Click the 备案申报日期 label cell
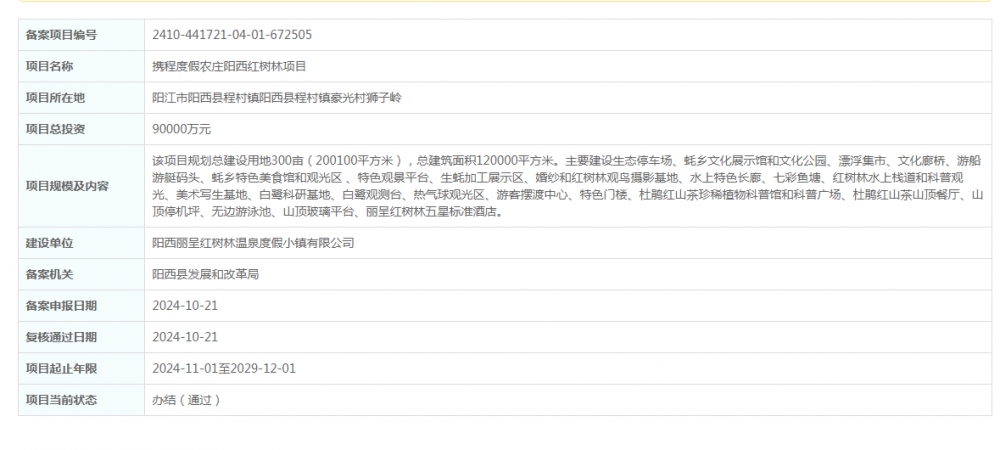The image size is (1000, 450). [x=82, y=305]
